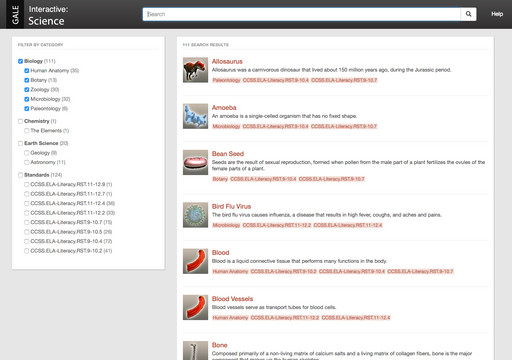The width and height of the screenshot is (512, 360).
Task: Enable the Chemistry category checkbox
Action: [x=20, y=121]
